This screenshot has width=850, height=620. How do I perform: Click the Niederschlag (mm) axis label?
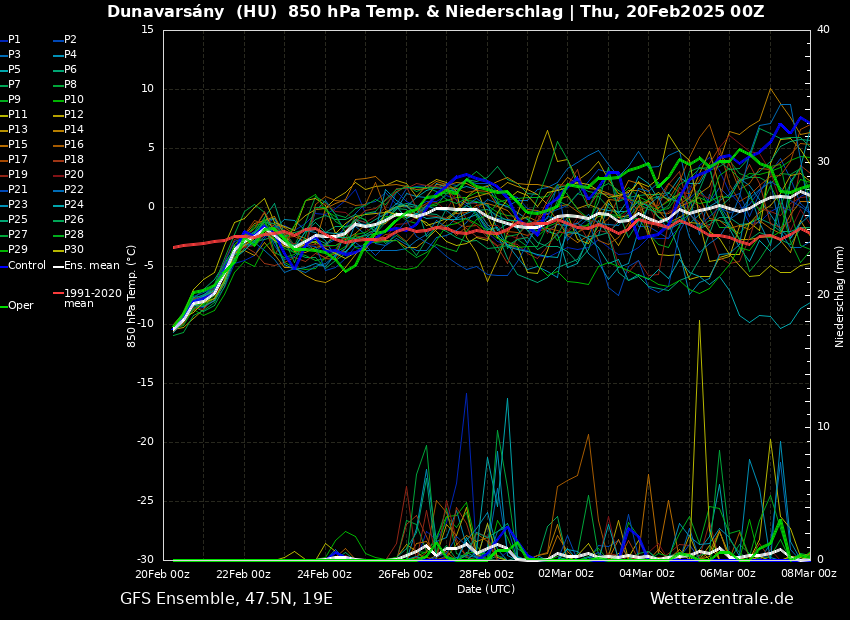pyautogui.click(x=840, y=296)
